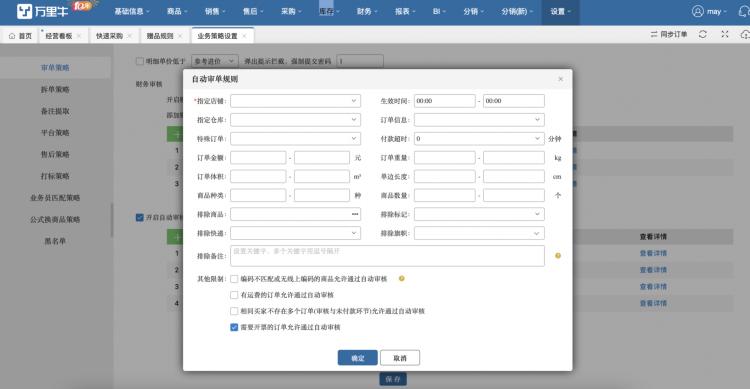Click the left sidebar scrollbar handle
The width and height of the screenshot is (750, 389).
[x=112, y=220]
